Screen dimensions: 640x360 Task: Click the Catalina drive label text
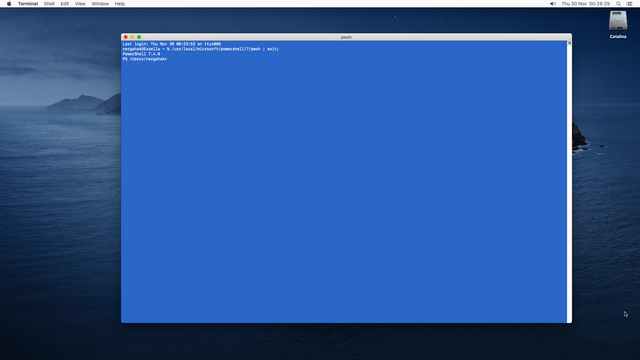point(618,37)
